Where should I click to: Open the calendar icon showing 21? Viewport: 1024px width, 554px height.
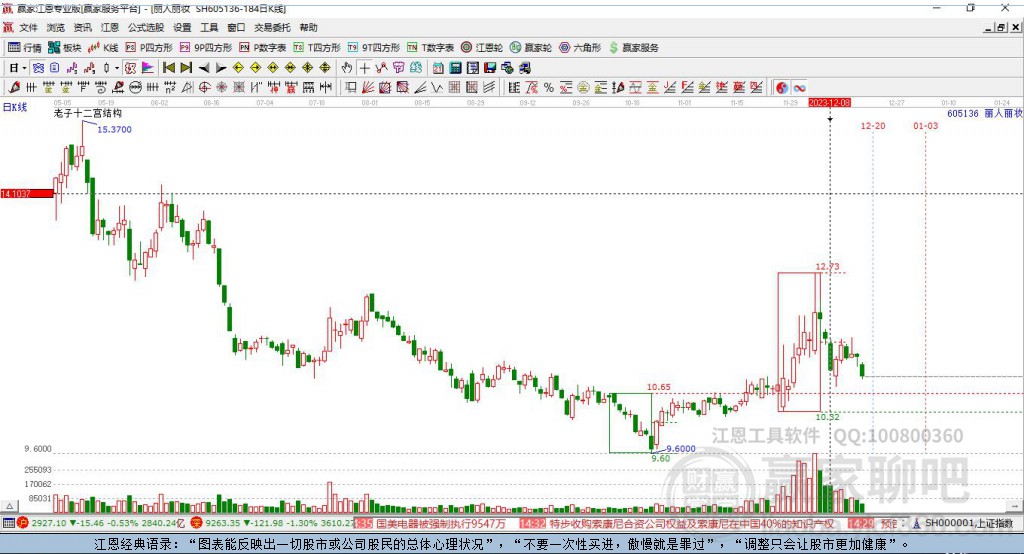tap(438, 68)
